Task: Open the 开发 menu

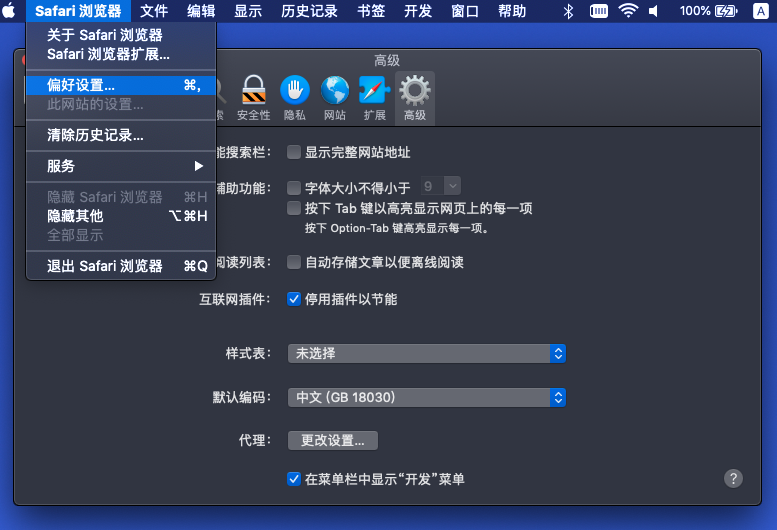Action: point(418,11)
